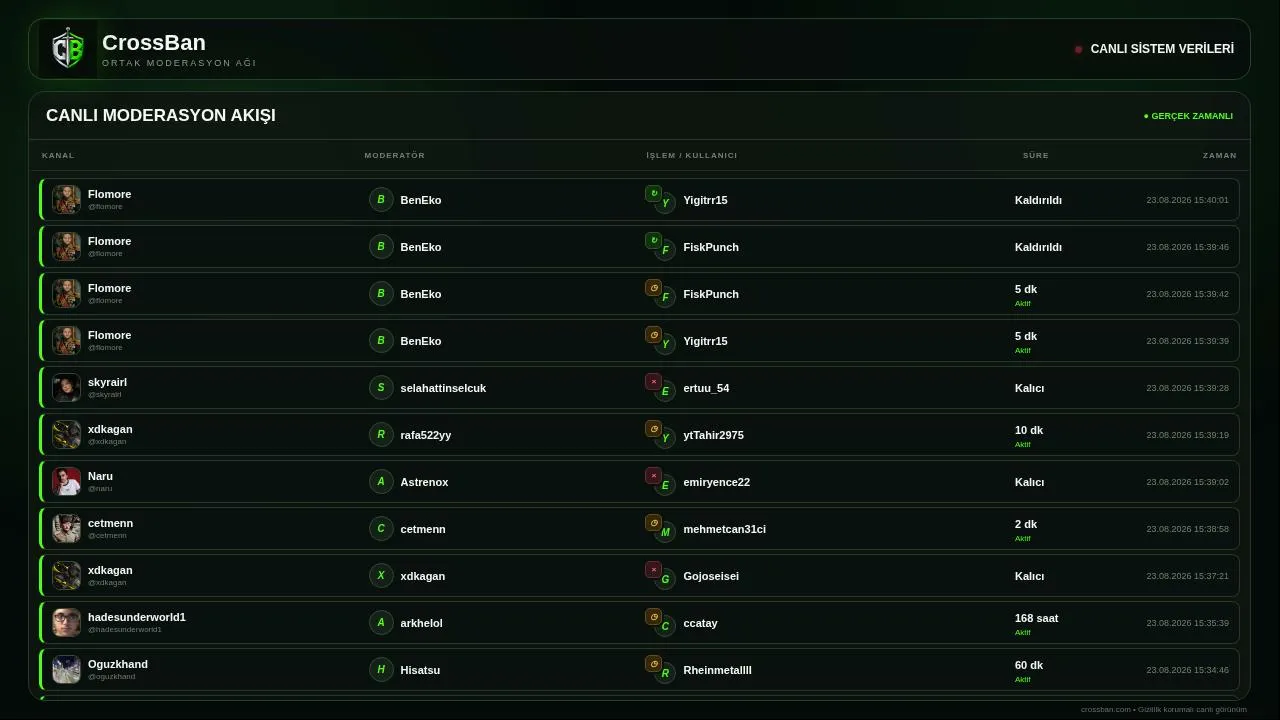1280x720 pixels.
Task: Open the user mehmetcan31ci
Action: point(724,529)
